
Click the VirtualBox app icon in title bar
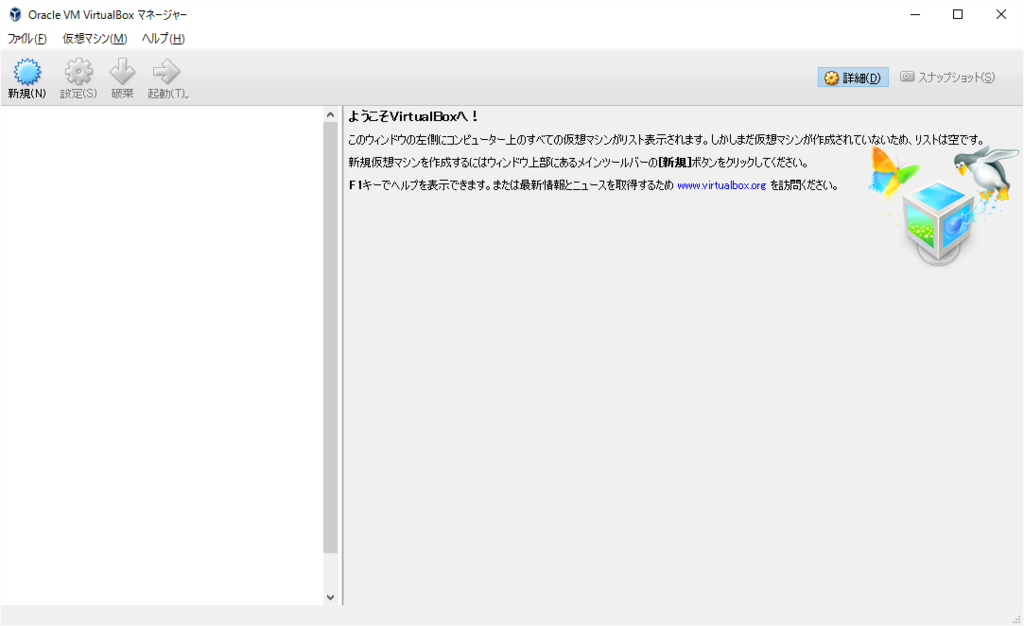15,14
